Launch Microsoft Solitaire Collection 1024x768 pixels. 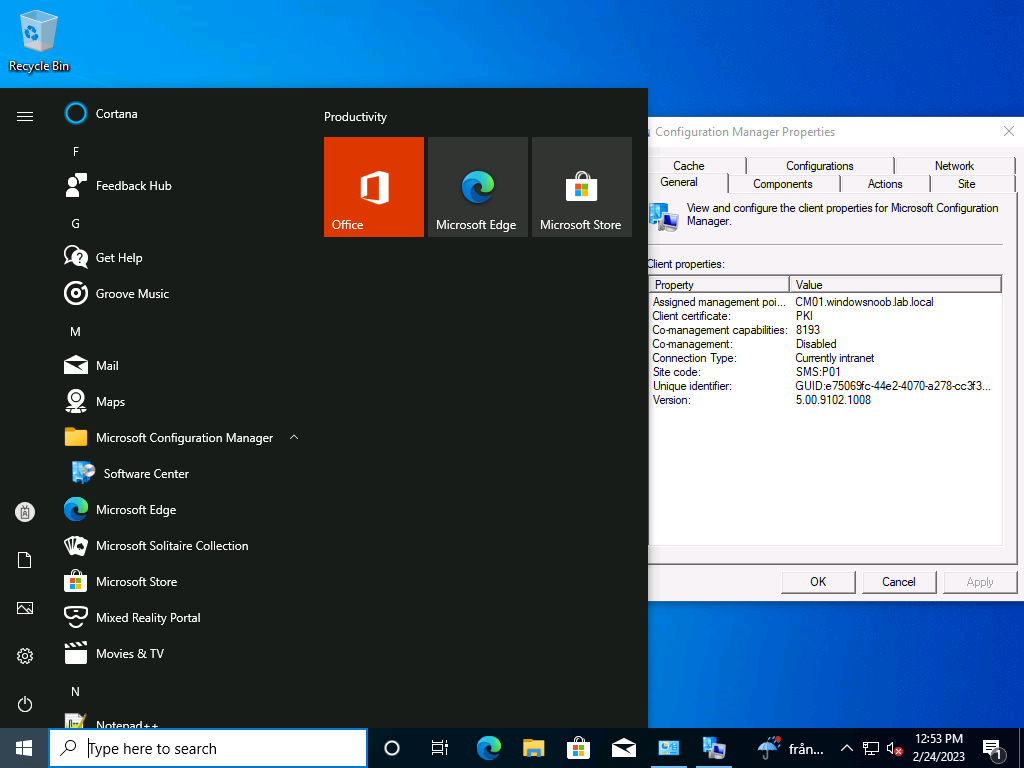tap(180, 545)
